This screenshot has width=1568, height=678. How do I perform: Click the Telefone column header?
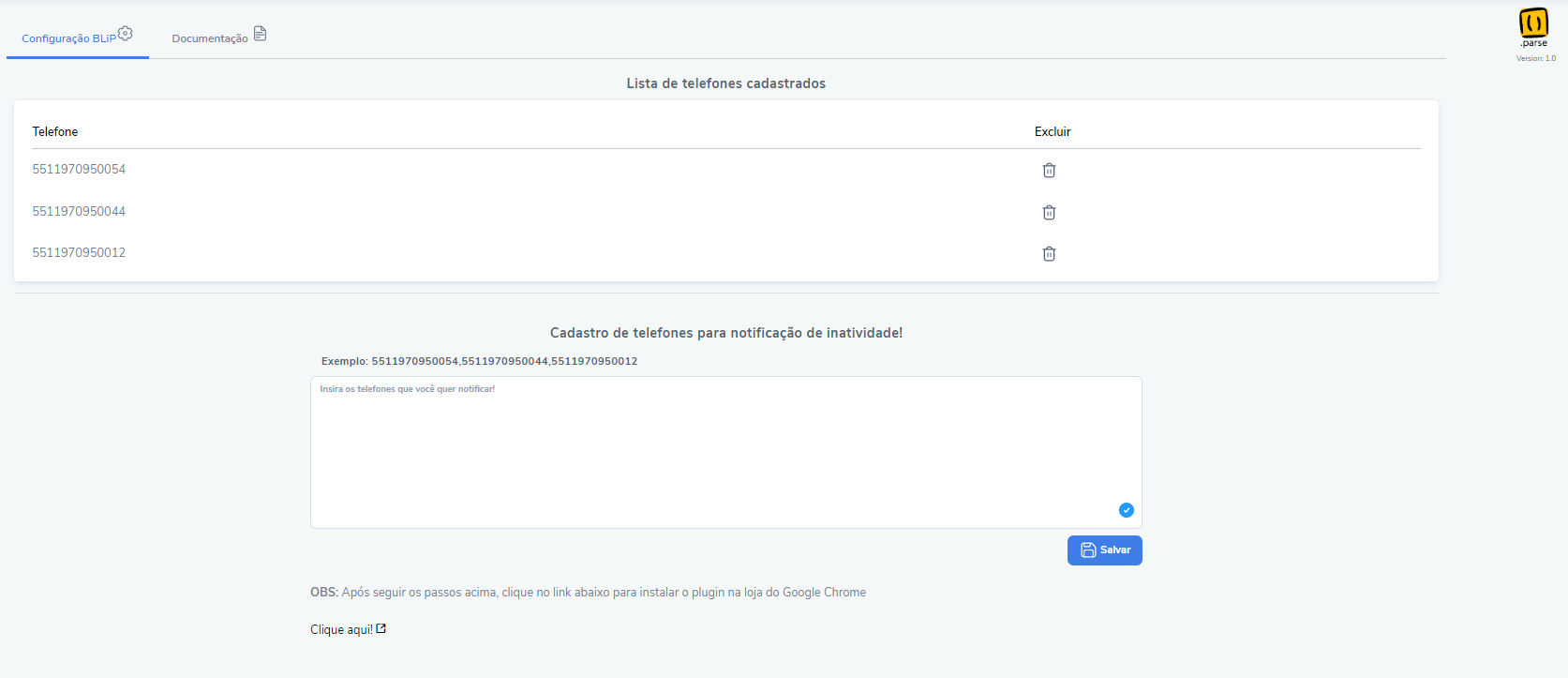pyautogui.click(x=55, y=131)
